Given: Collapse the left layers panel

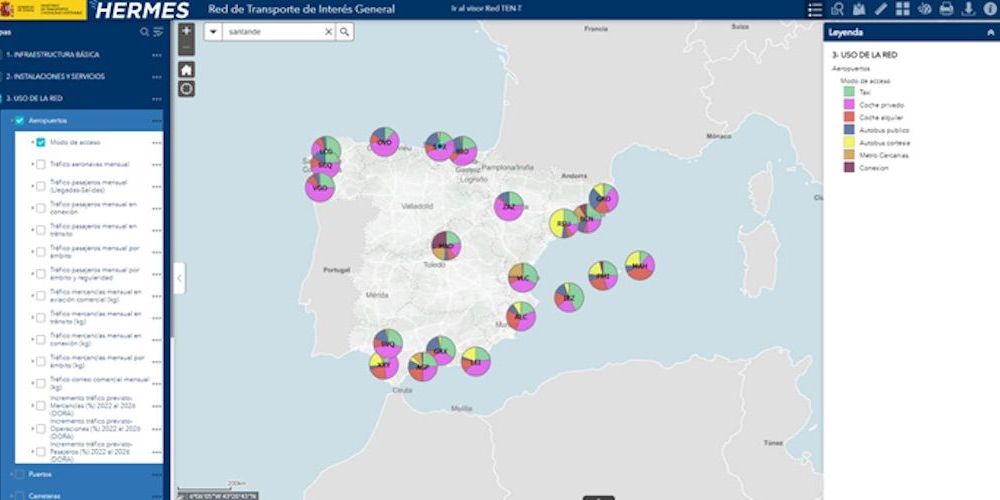Looking at the screenshot, I should tap(179, 278).
